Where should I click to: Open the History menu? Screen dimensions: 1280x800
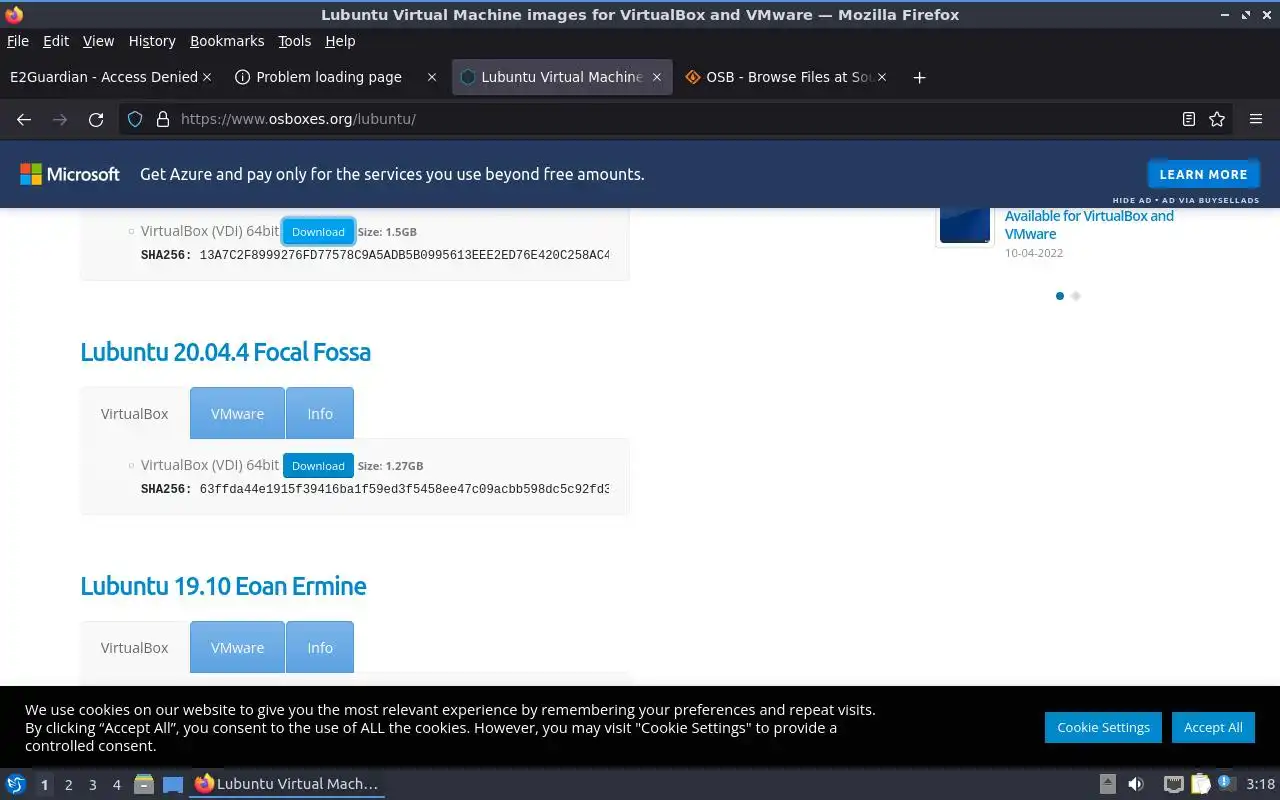tap(152, 41)
